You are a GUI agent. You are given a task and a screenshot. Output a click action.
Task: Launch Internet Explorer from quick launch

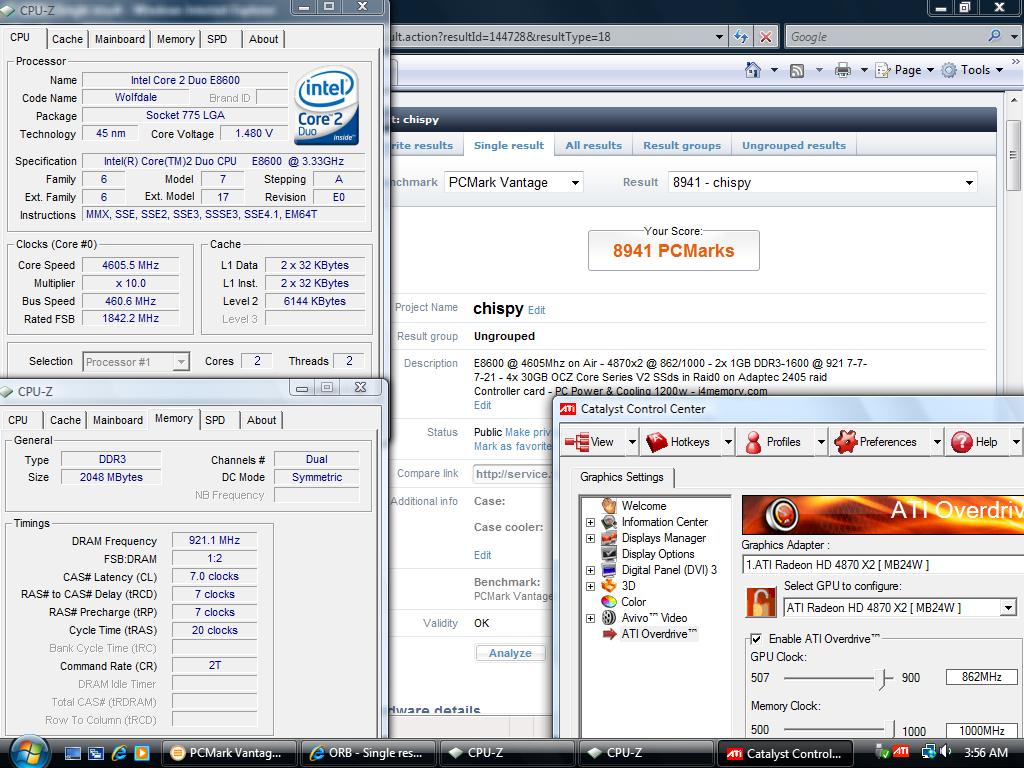(x=118, y=753)
